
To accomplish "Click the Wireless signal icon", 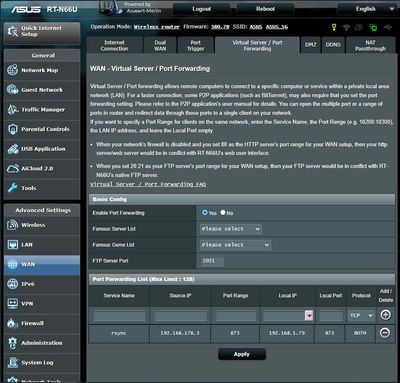I will pyautogui.click(x=13, y=225).
